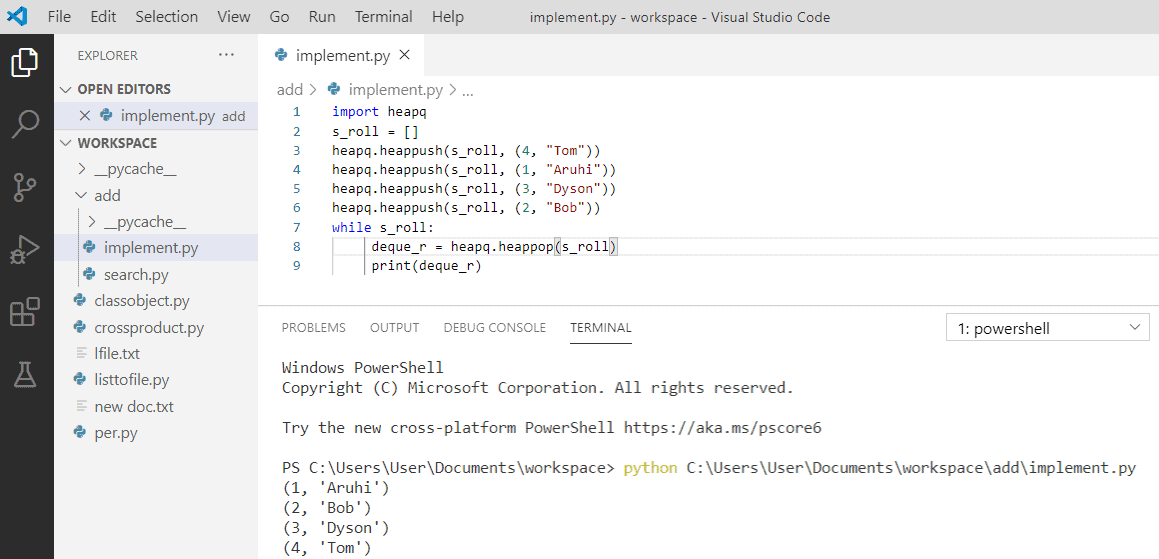Image resolution: width=1159 pixels, height=559 pixels.
Task: Switch to the PROBLEMS panel tab
Action: (x=313, y=328)
